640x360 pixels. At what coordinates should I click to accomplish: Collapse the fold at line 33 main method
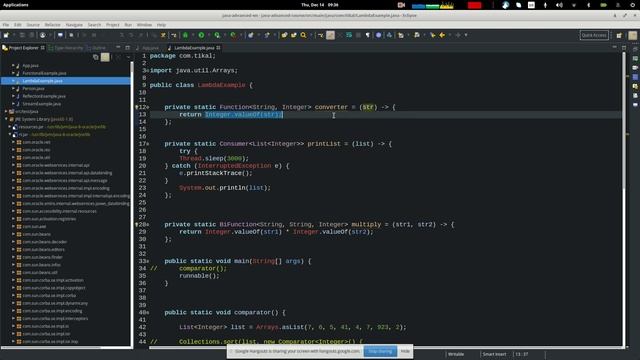pos(148,261)
